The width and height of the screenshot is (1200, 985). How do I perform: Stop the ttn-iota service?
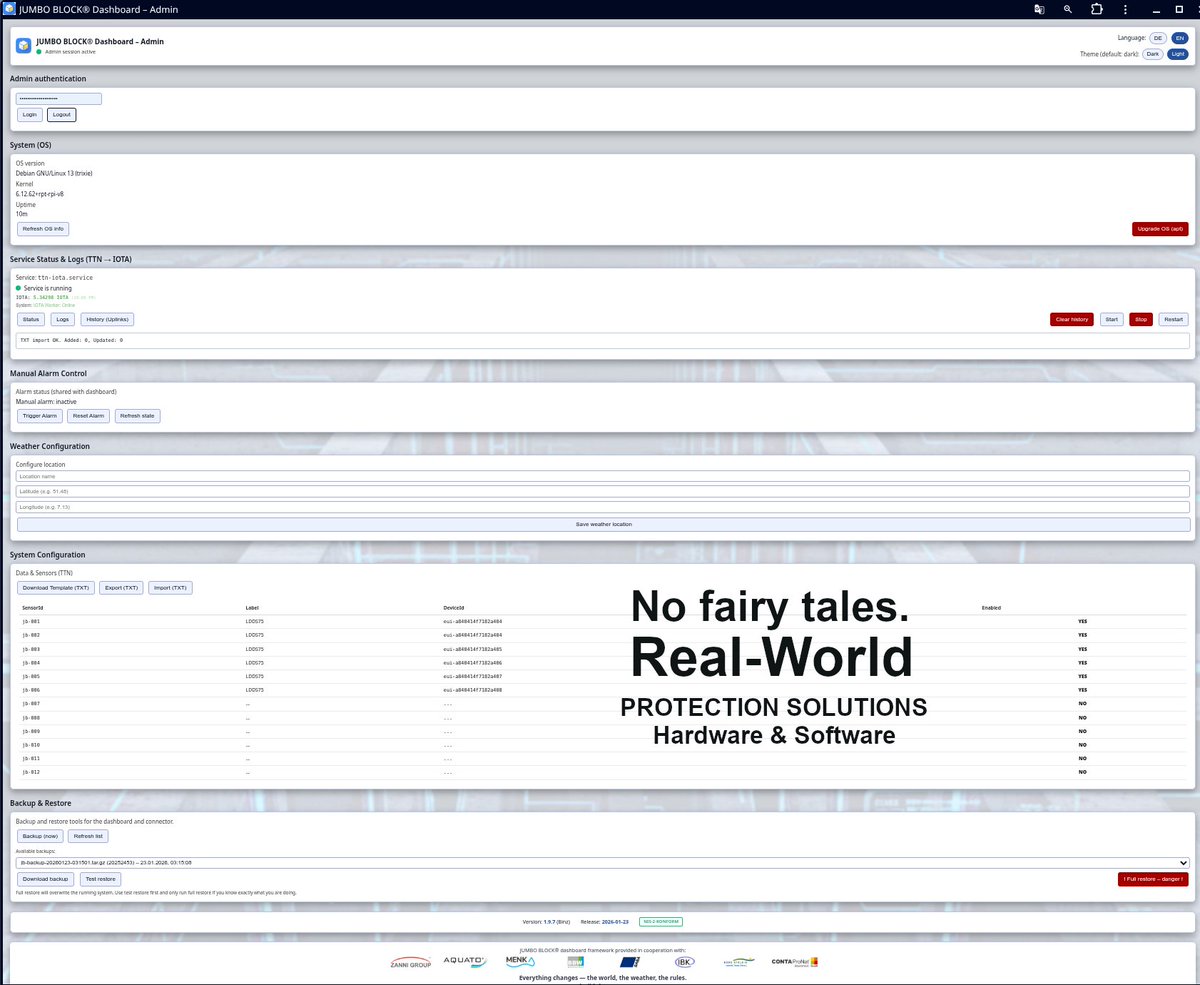point(1141,320)
